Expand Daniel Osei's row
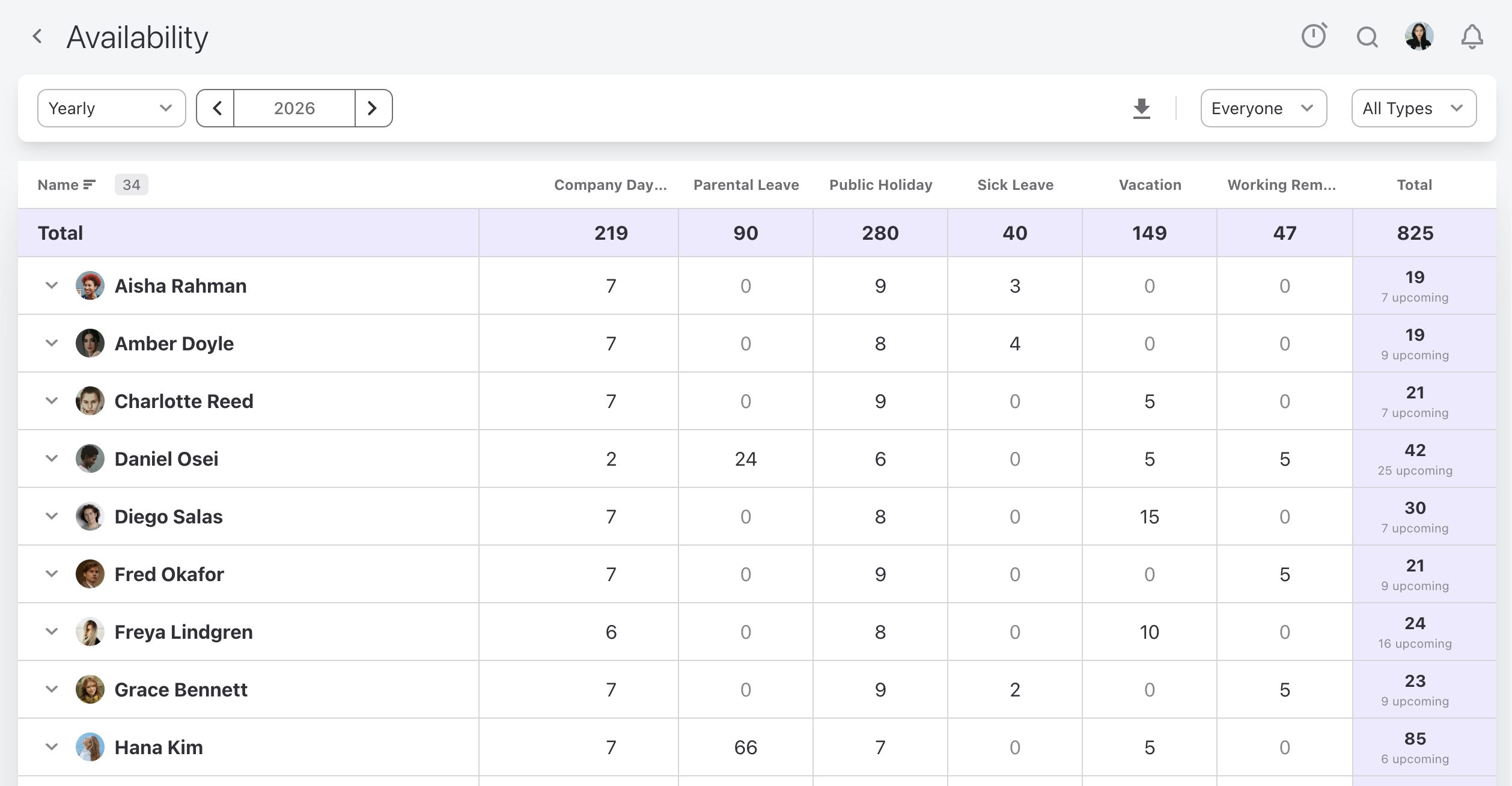 52,458
